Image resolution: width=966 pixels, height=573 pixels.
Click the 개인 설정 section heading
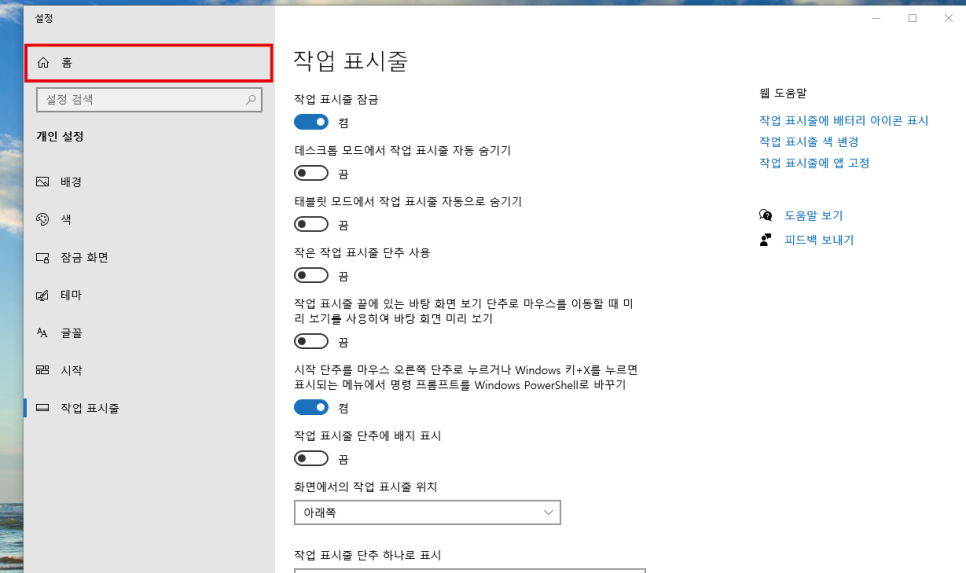click(x=60, y=136)
